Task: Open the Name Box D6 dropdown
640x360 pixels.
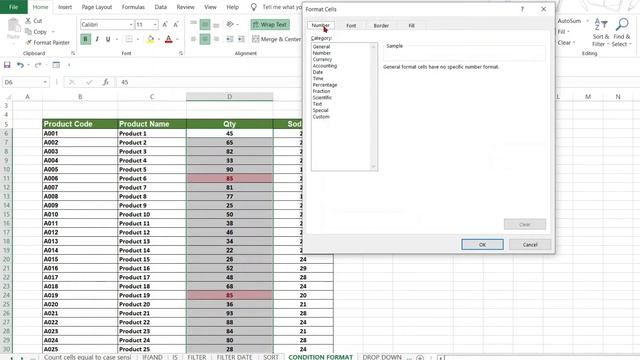Action: (45, 82)
